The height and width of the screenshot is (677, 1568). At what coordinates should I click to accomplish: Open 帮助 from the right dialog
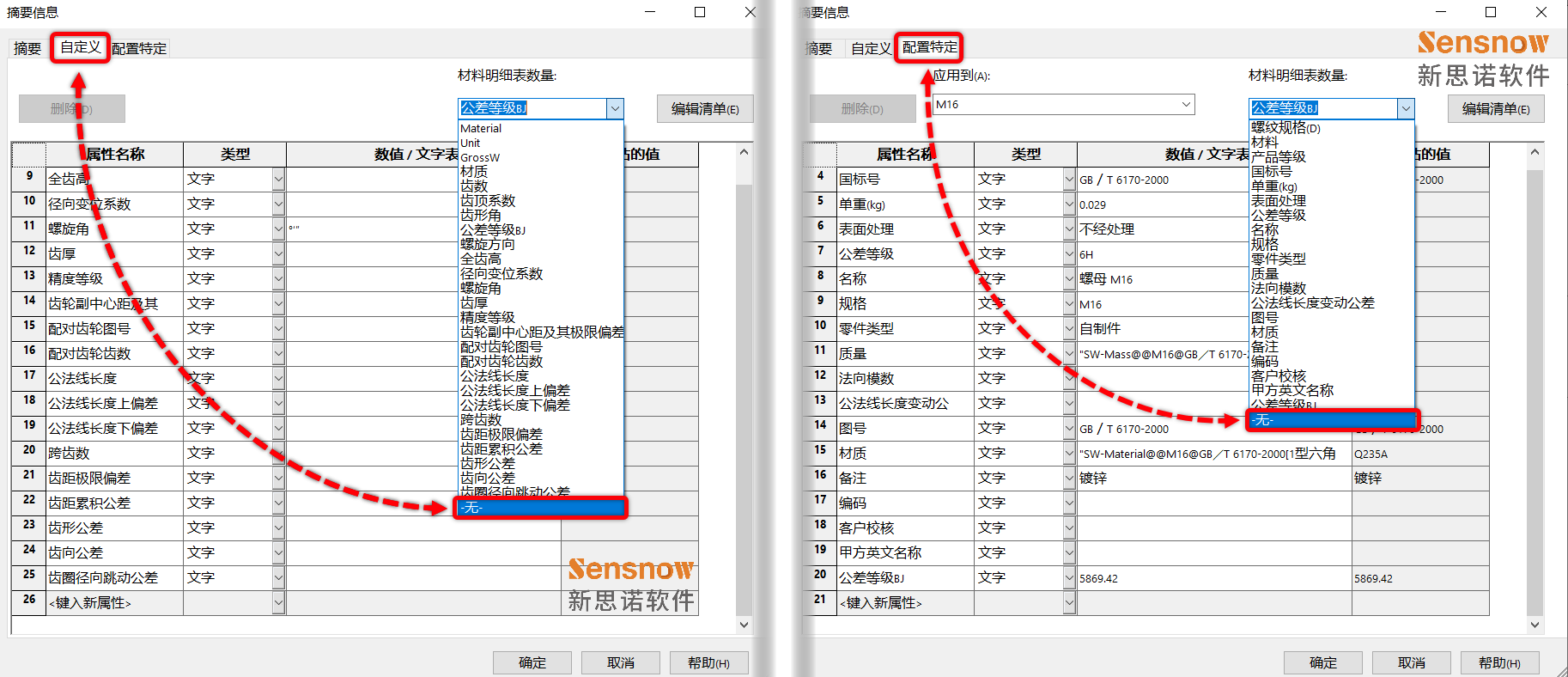[x=1498, y=662]
